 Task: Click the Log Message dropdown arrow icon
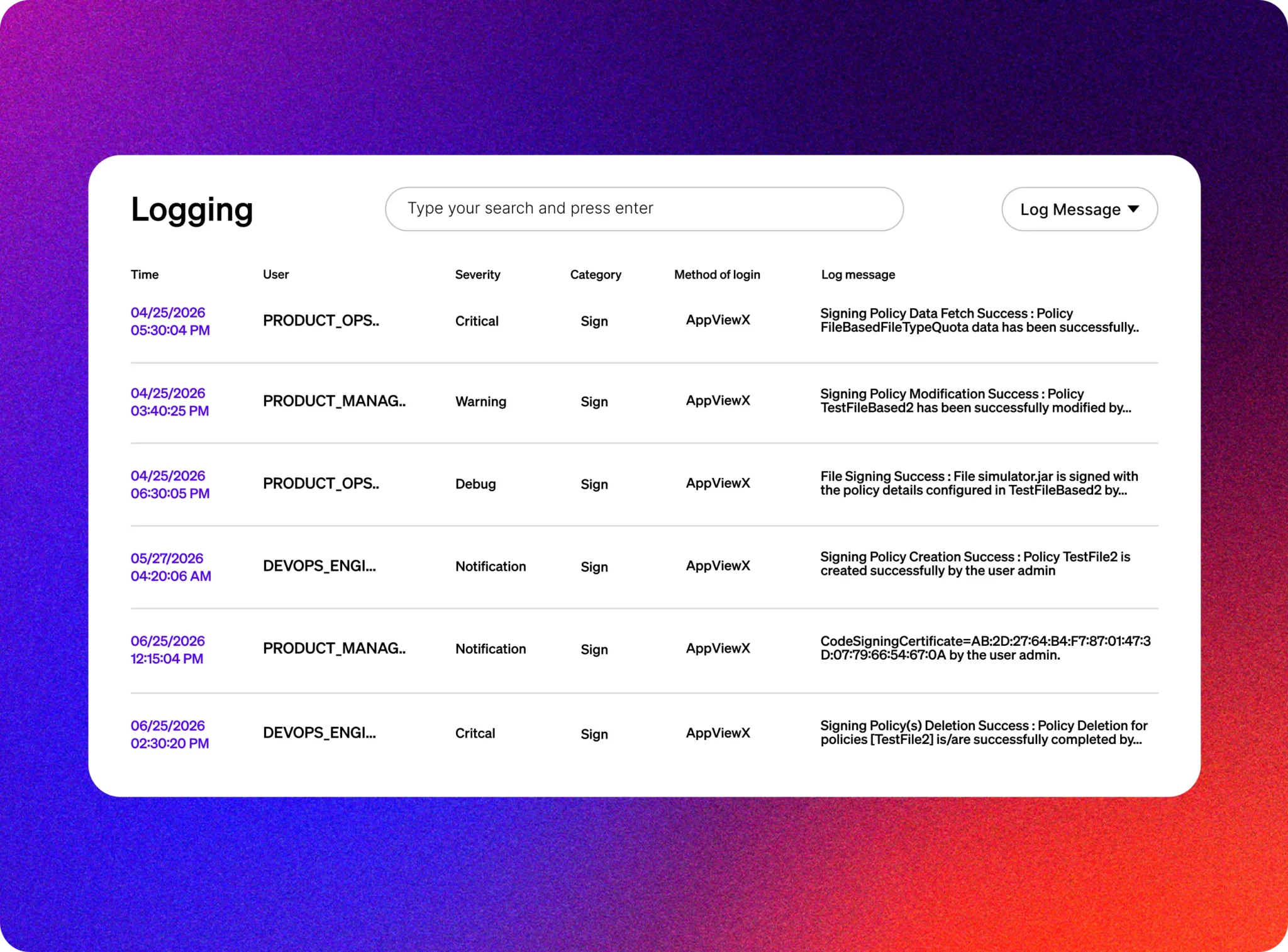pos(1133,209)
